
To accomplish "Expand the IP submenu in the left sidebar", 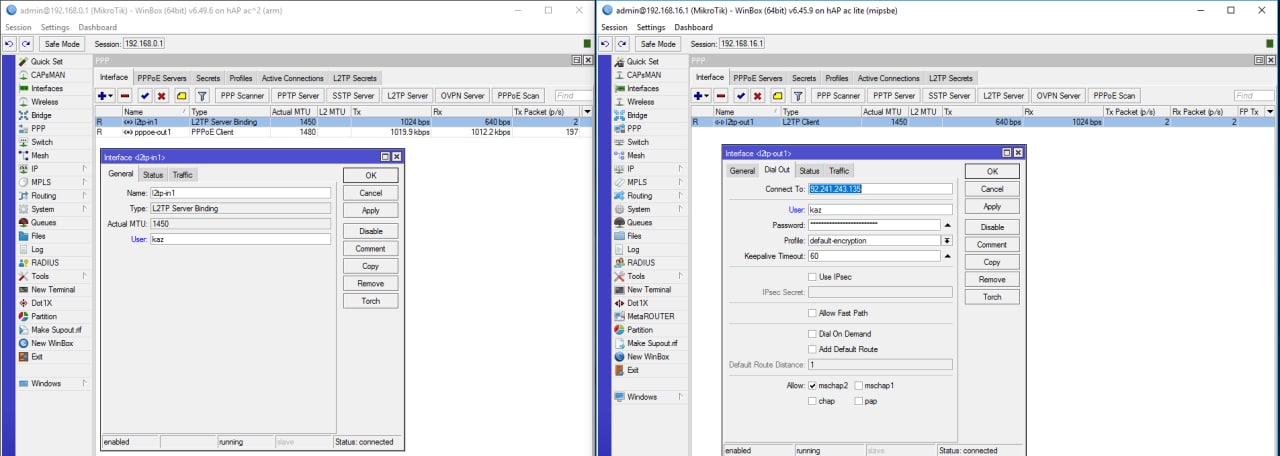I will point(83,169).
